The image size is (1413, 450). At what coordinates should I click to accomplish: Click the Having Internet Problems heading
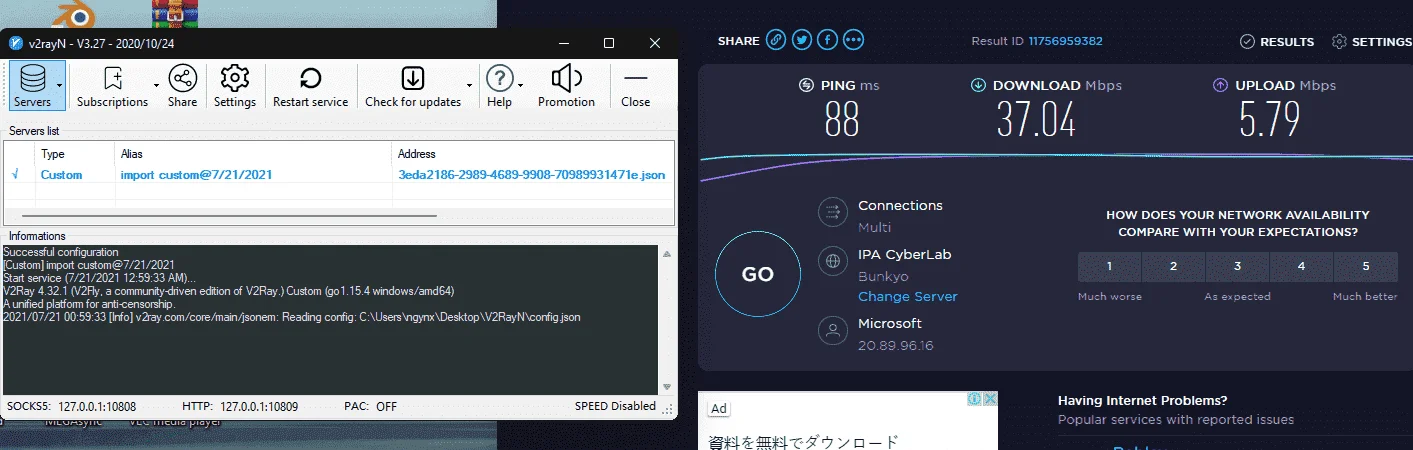[1142, 401]
